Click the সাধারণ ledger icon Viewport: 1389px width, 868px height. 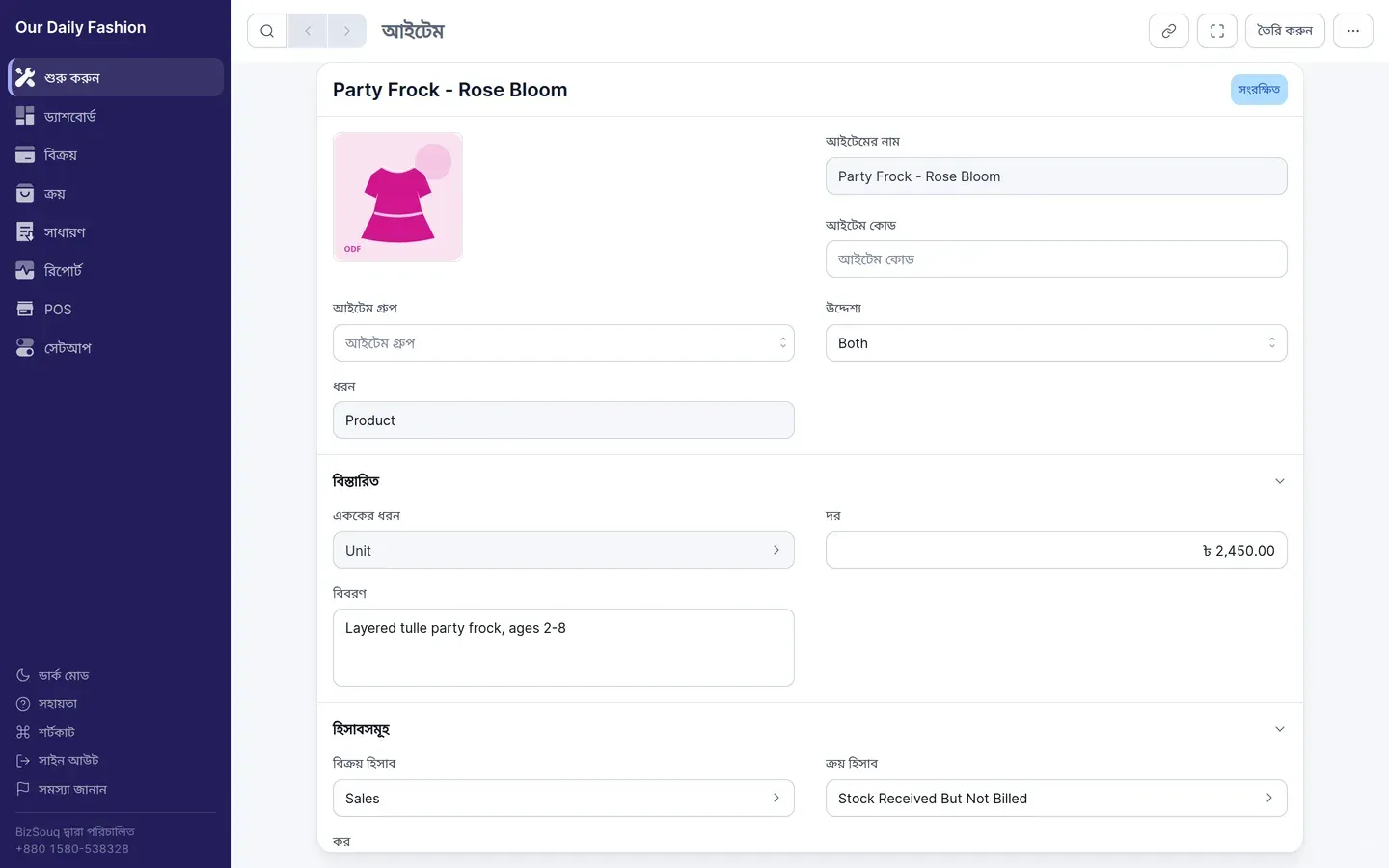pyautogui.click(x=25, y=231)
